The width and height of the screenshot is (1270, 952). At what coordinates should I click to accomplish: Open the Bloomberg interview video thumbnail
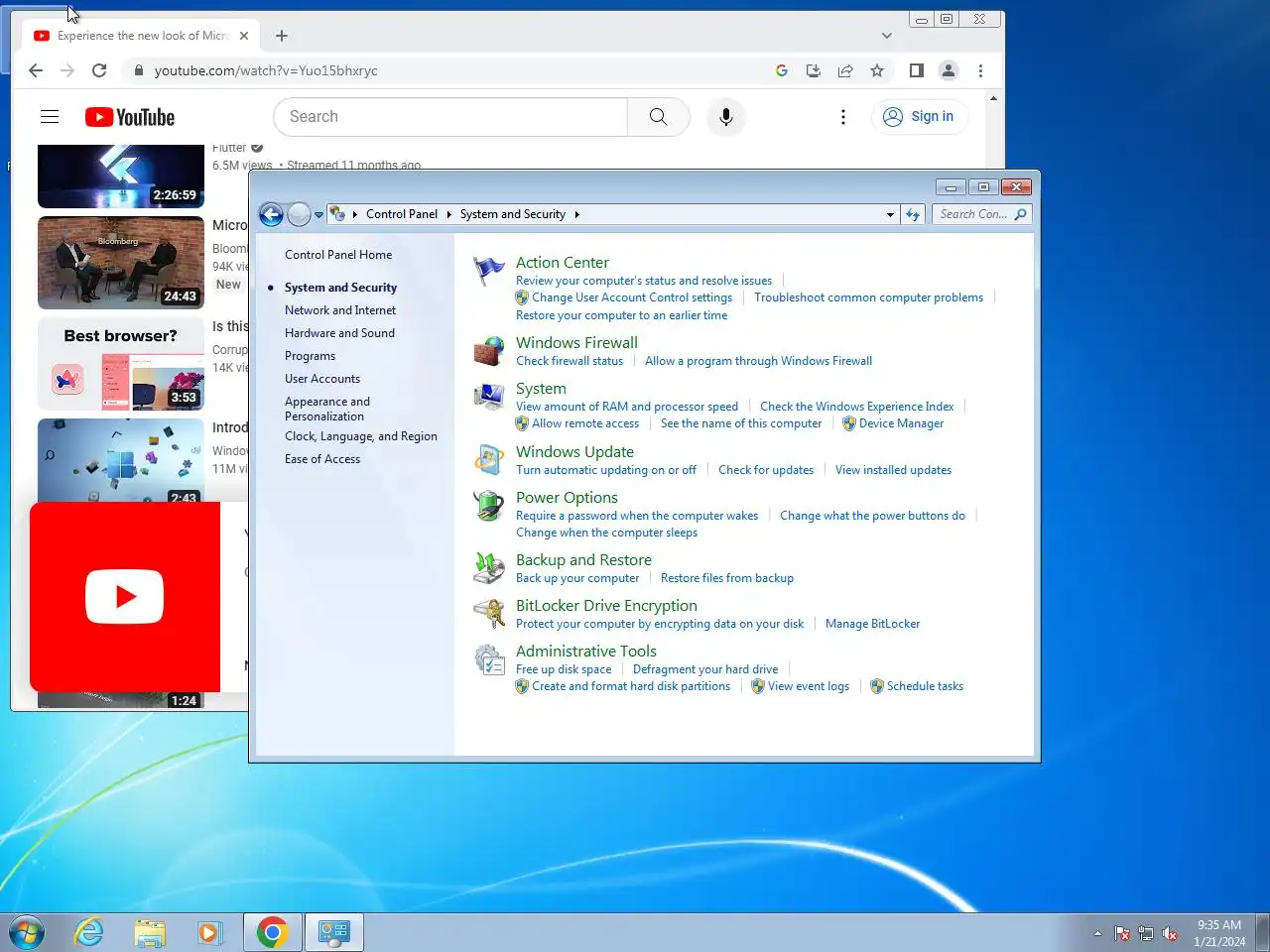121,263
